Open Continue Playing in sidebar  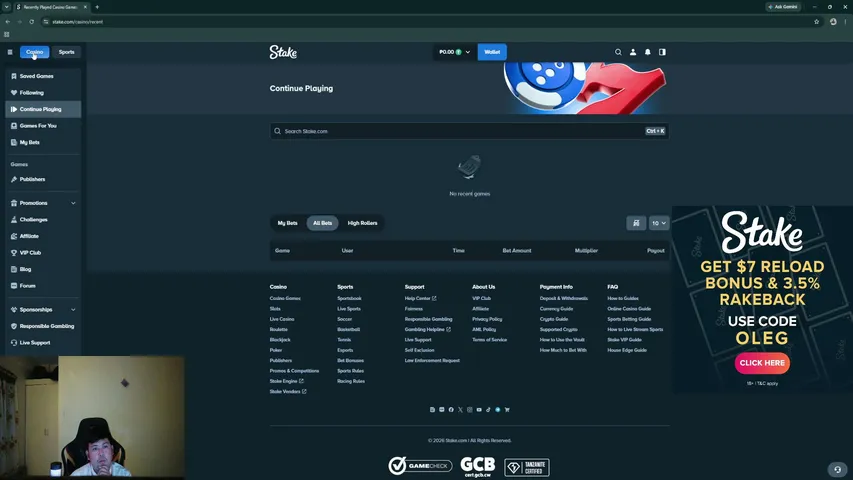[43, 109]
